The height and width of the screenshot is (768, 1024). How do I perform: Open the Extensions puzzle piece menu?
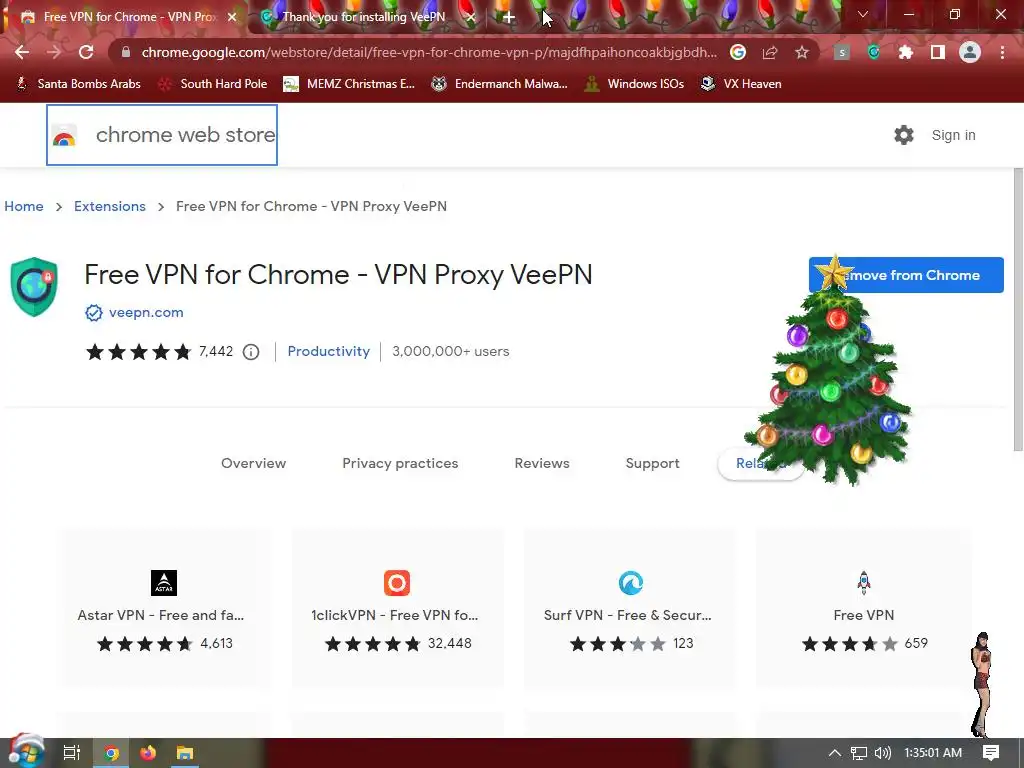906,52
